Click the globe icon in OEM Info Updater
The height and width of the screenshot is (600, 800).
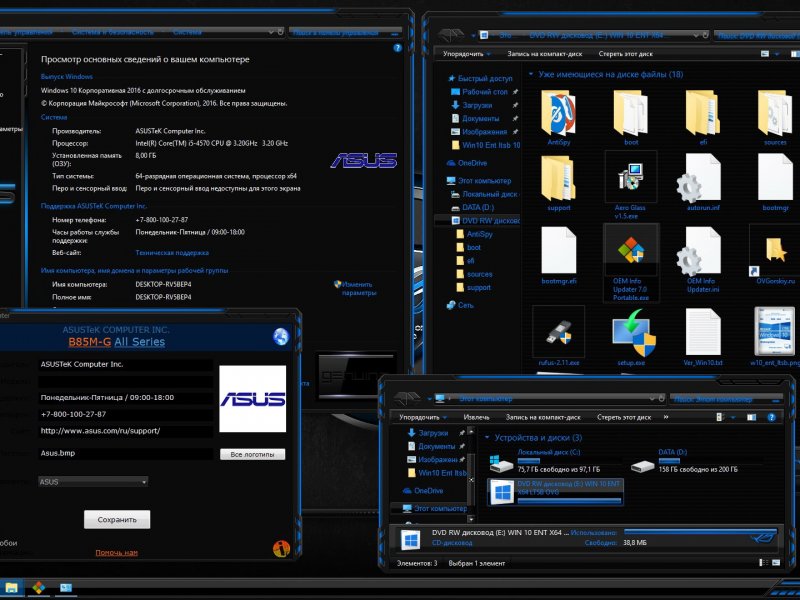[x=281, y=336]
